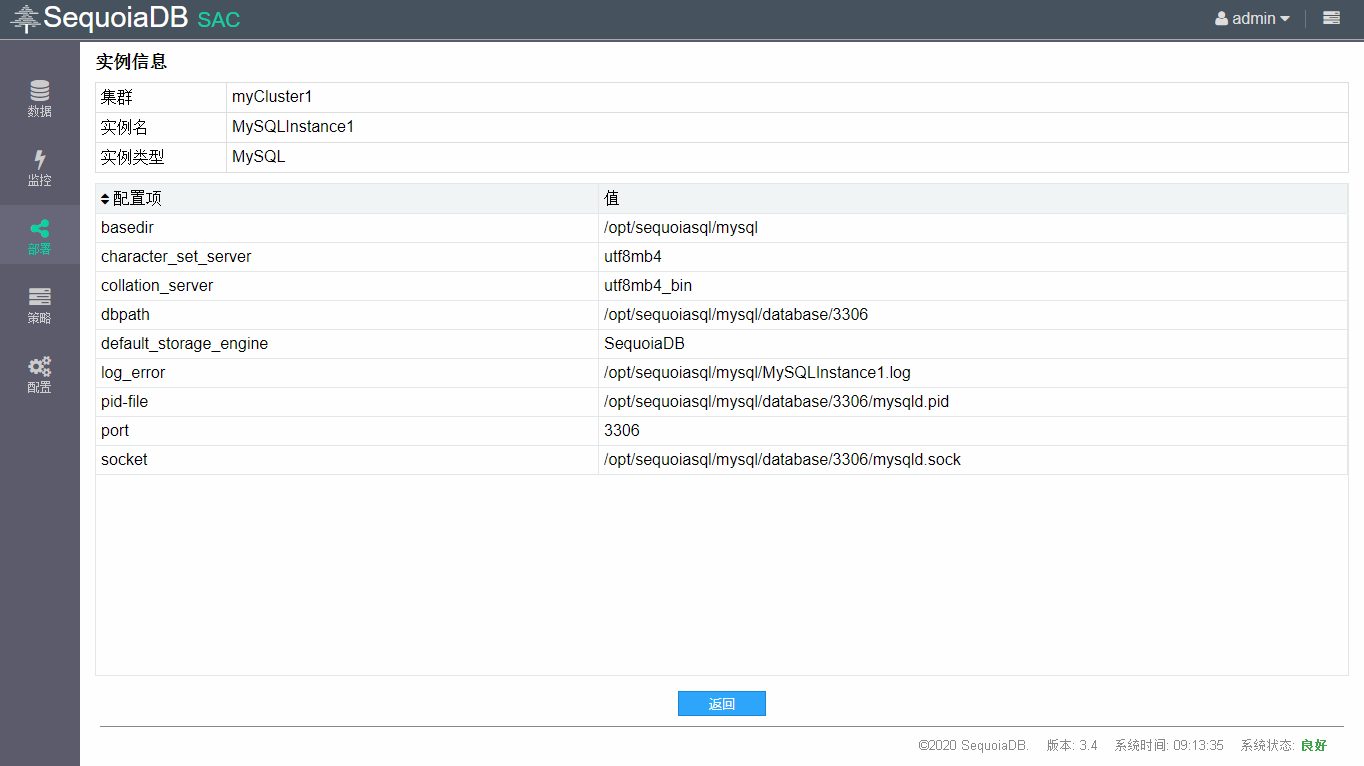1364x766 pixels.
Task: Click the 值 column header
Action: pos(611,199)
